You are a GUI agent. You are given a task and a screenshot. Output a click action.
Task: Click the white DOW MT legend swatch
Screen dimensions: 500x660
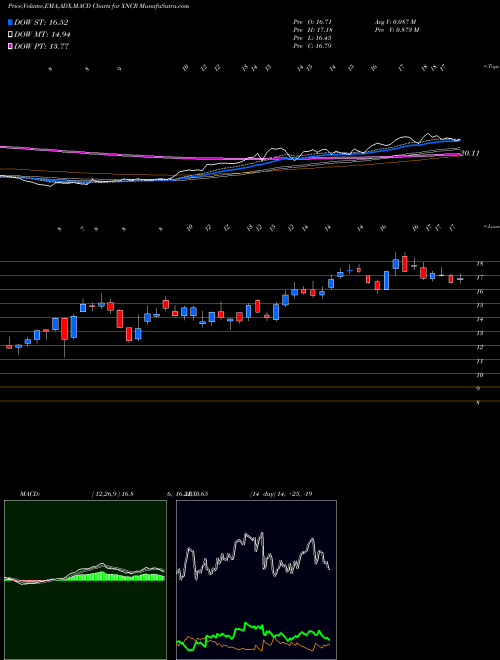11,35
